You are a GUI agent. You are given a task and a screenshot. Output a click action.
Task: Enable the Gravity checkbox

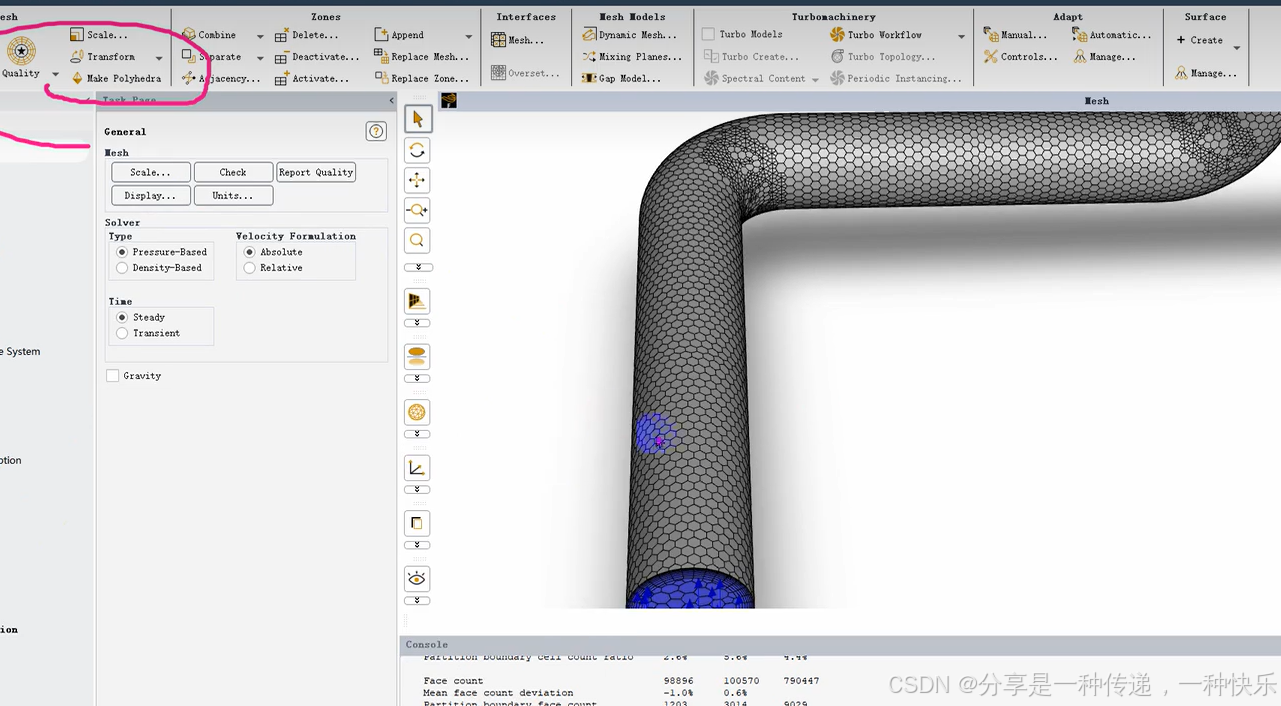(x=113, y=376)
